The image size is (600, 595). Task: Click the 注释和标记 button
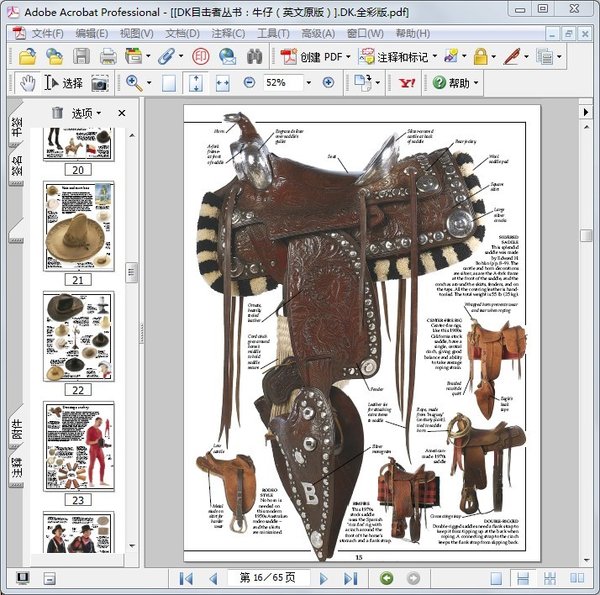pos(397,57)
